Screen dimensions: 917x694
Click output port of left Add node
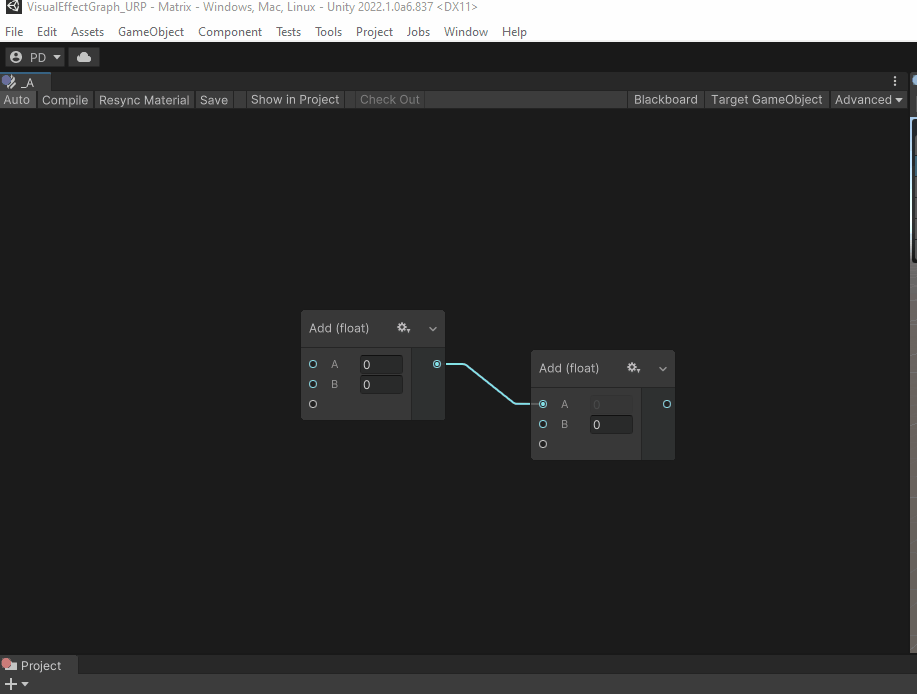[437, 364]
